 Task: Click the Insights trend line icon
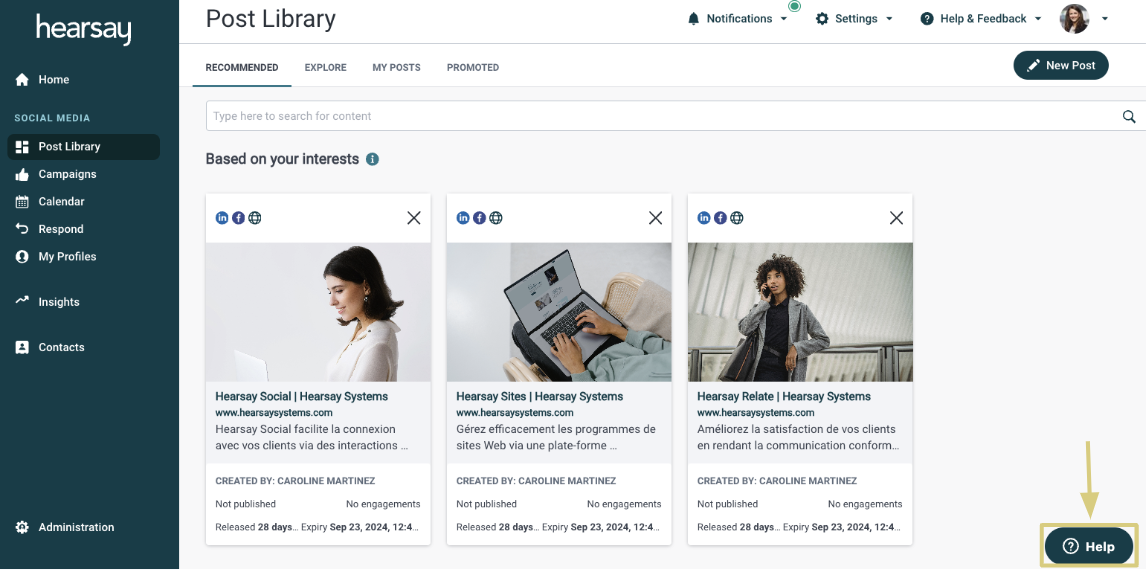(x=22, y=300)
